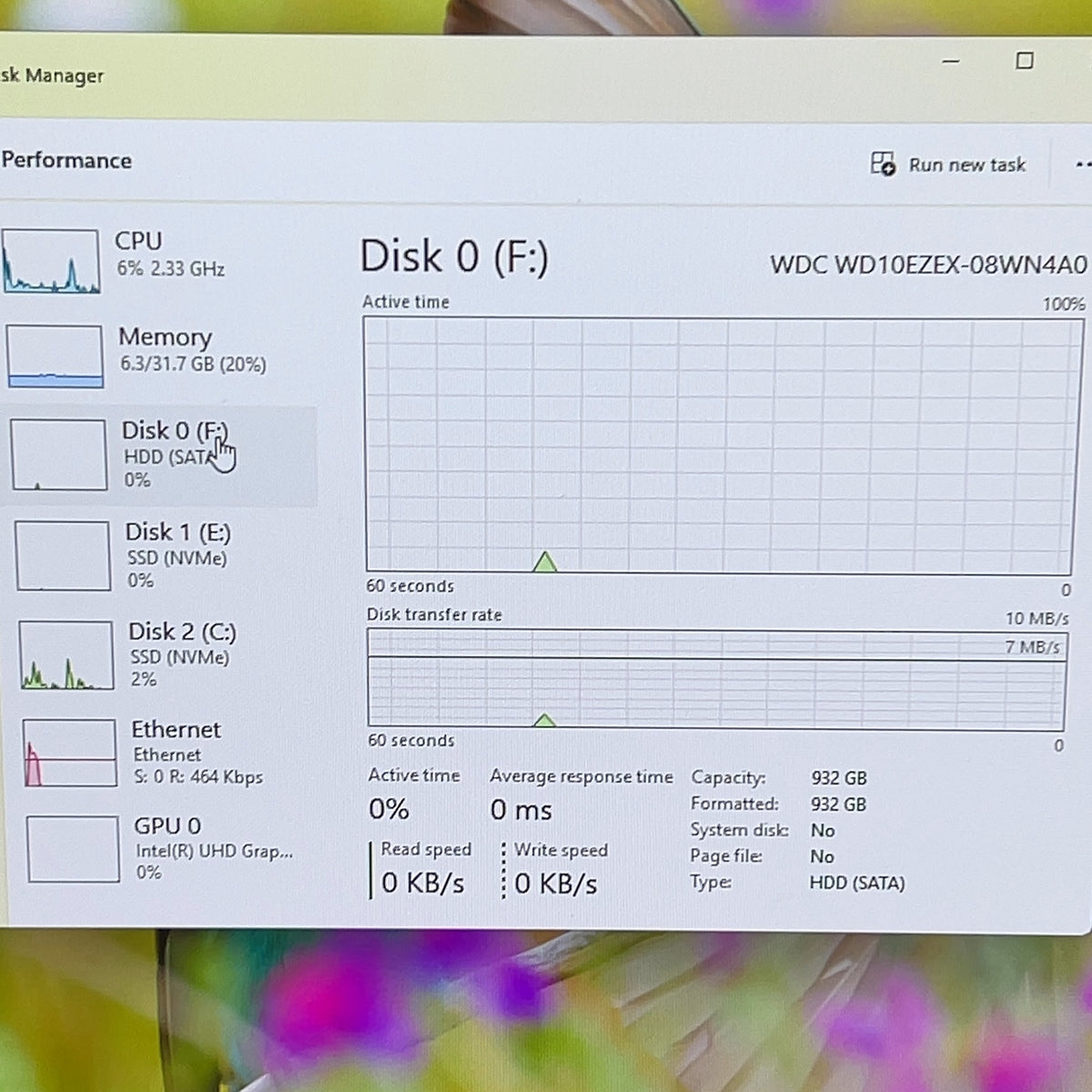Click the Disk transfer rate graph
This screenshot has height=1092, width=1092.
tap(716, 680)
